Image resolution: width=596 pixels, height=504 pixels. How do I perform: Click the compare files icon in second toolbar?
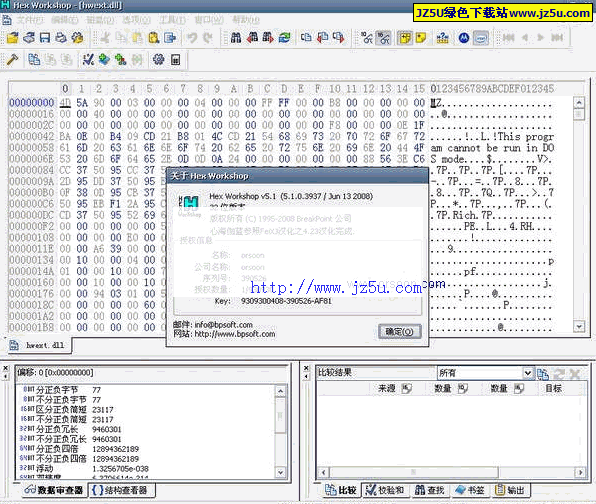point(34,60)
